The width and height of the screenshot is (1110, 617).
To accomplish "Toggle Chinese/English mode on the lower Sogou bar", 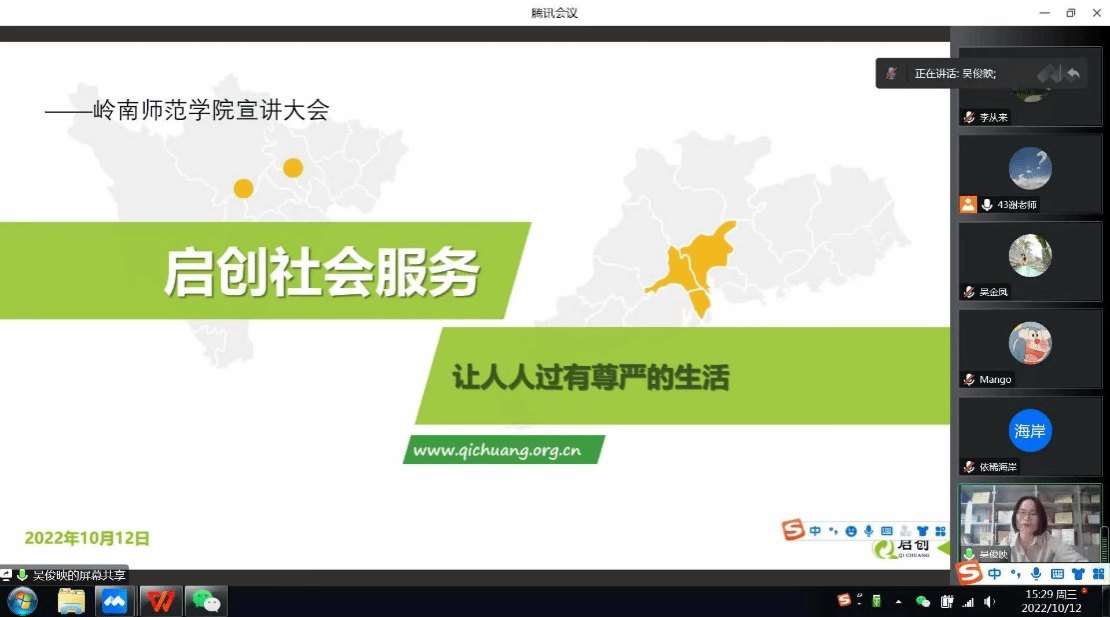I will point(994,574).
